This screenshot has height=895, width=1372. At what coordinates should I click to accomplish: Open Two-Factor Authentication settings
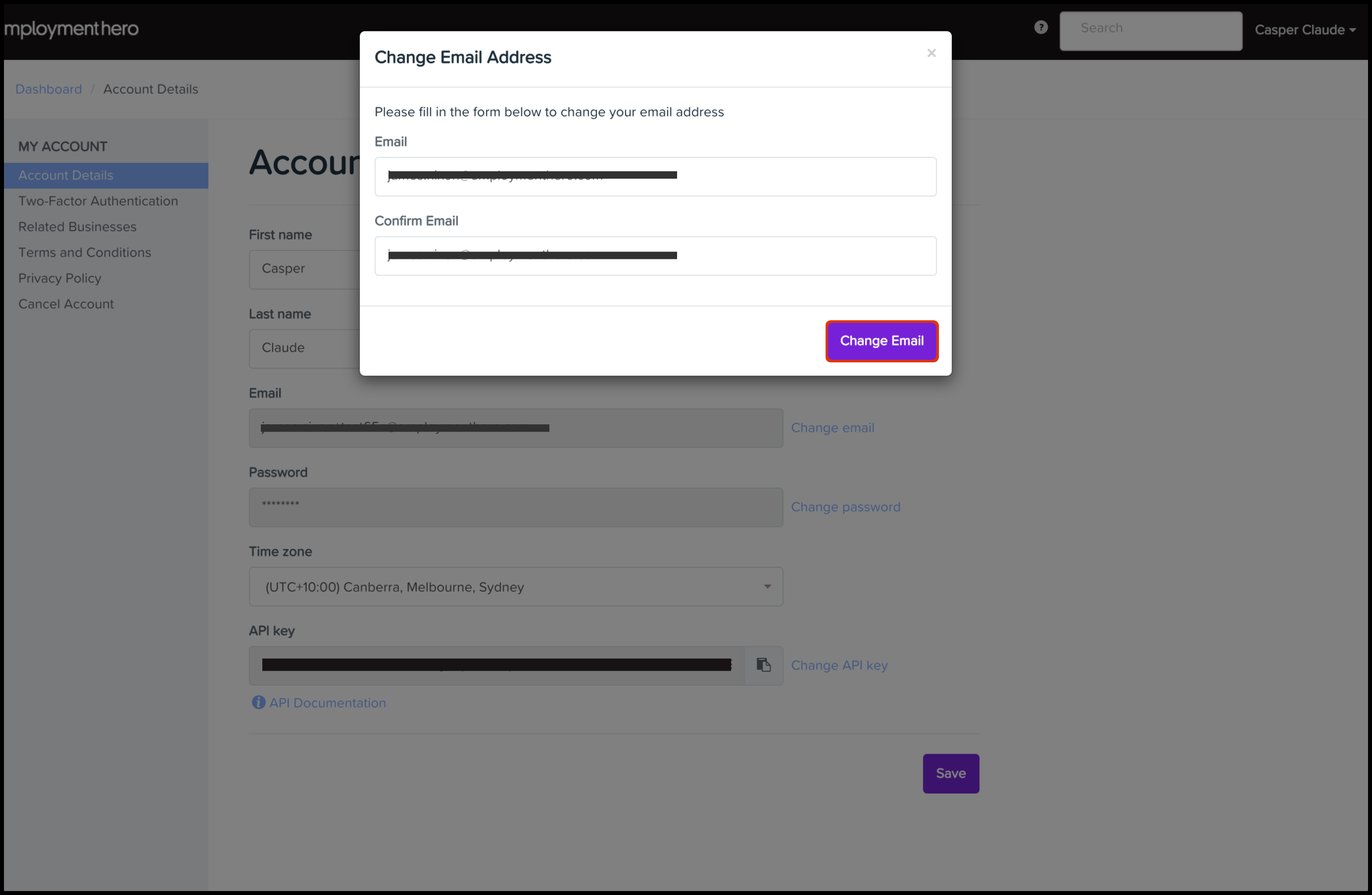click(x=98, y=201)
